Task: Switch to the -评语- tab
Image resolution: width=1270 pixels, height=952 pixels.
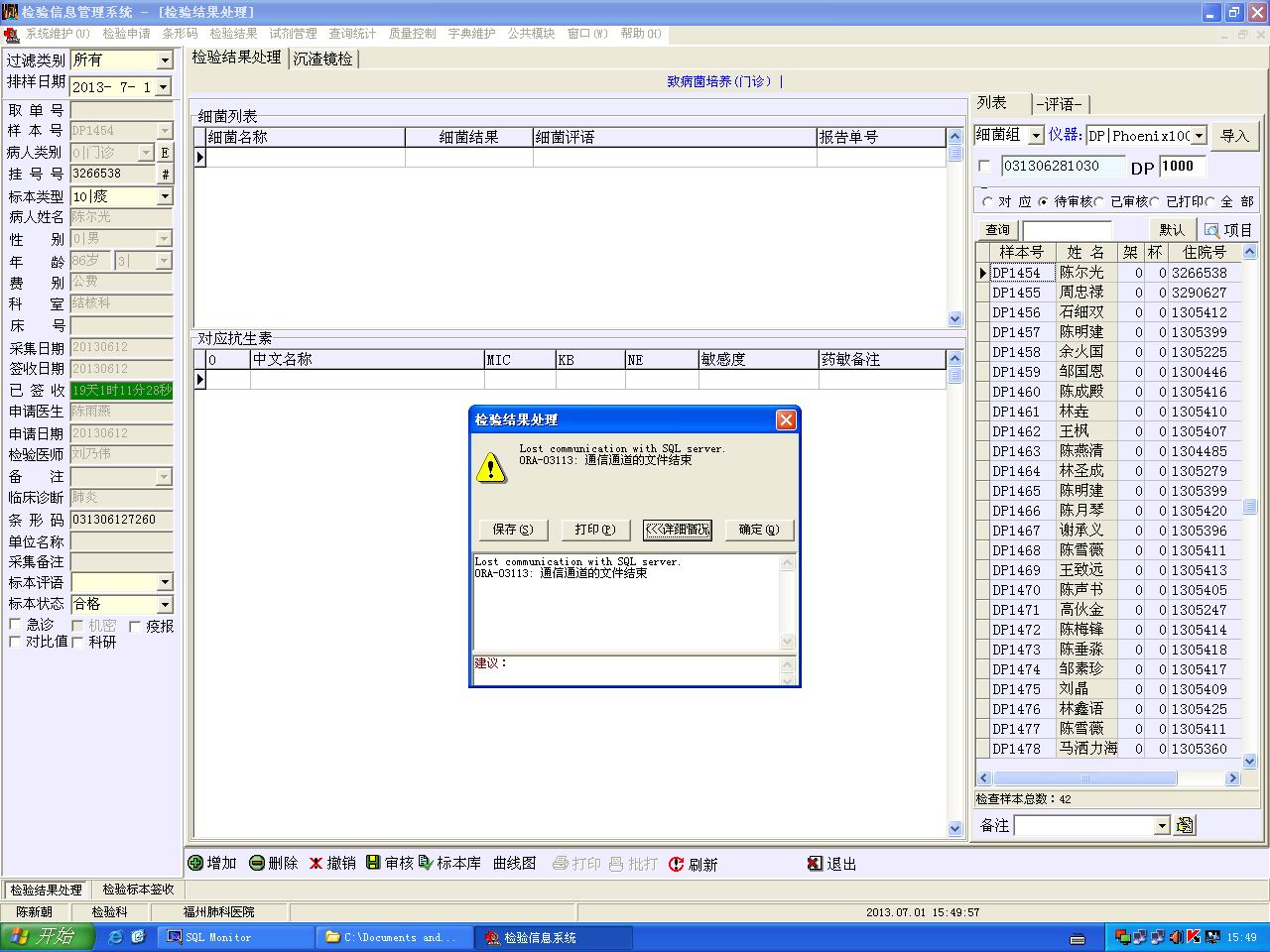Action: [x=1060, y=104]
